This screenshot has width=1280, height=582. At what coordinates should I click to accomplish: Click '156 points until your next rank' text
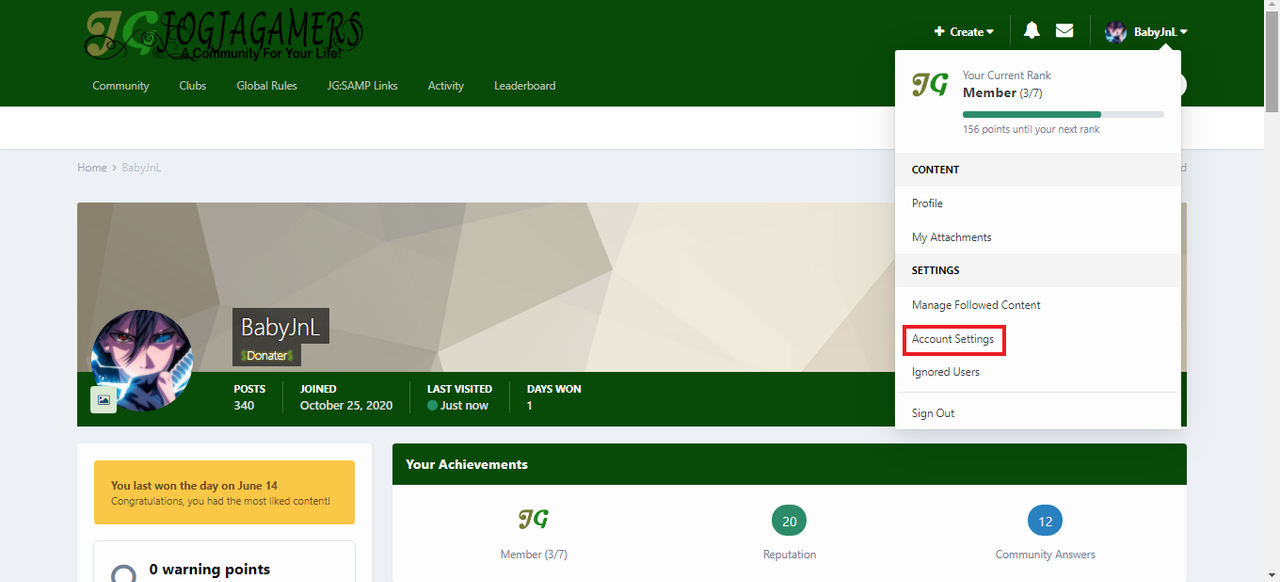tap(1031, 130)
